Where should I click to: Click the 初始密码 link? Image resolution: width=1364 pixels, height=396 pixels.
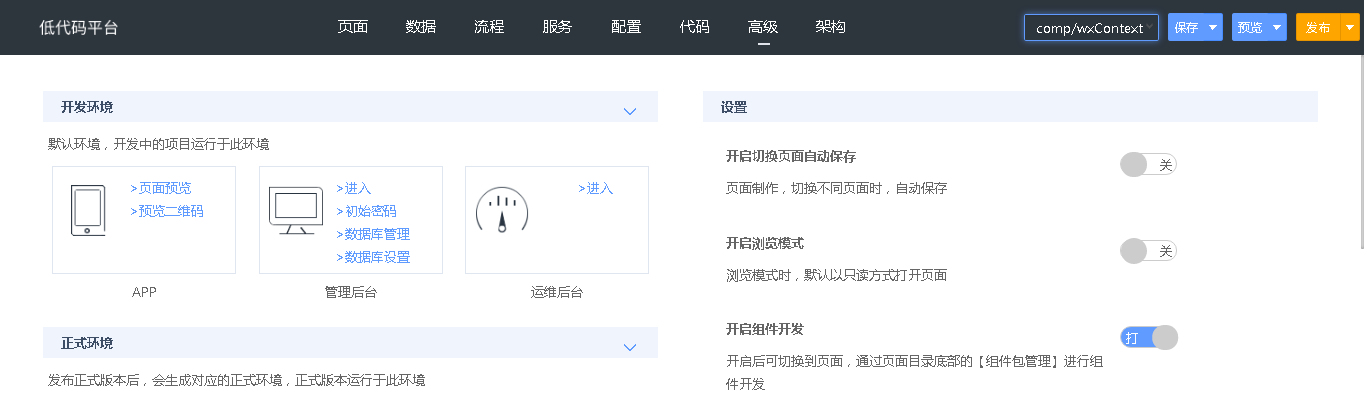[x=366, y=211]
